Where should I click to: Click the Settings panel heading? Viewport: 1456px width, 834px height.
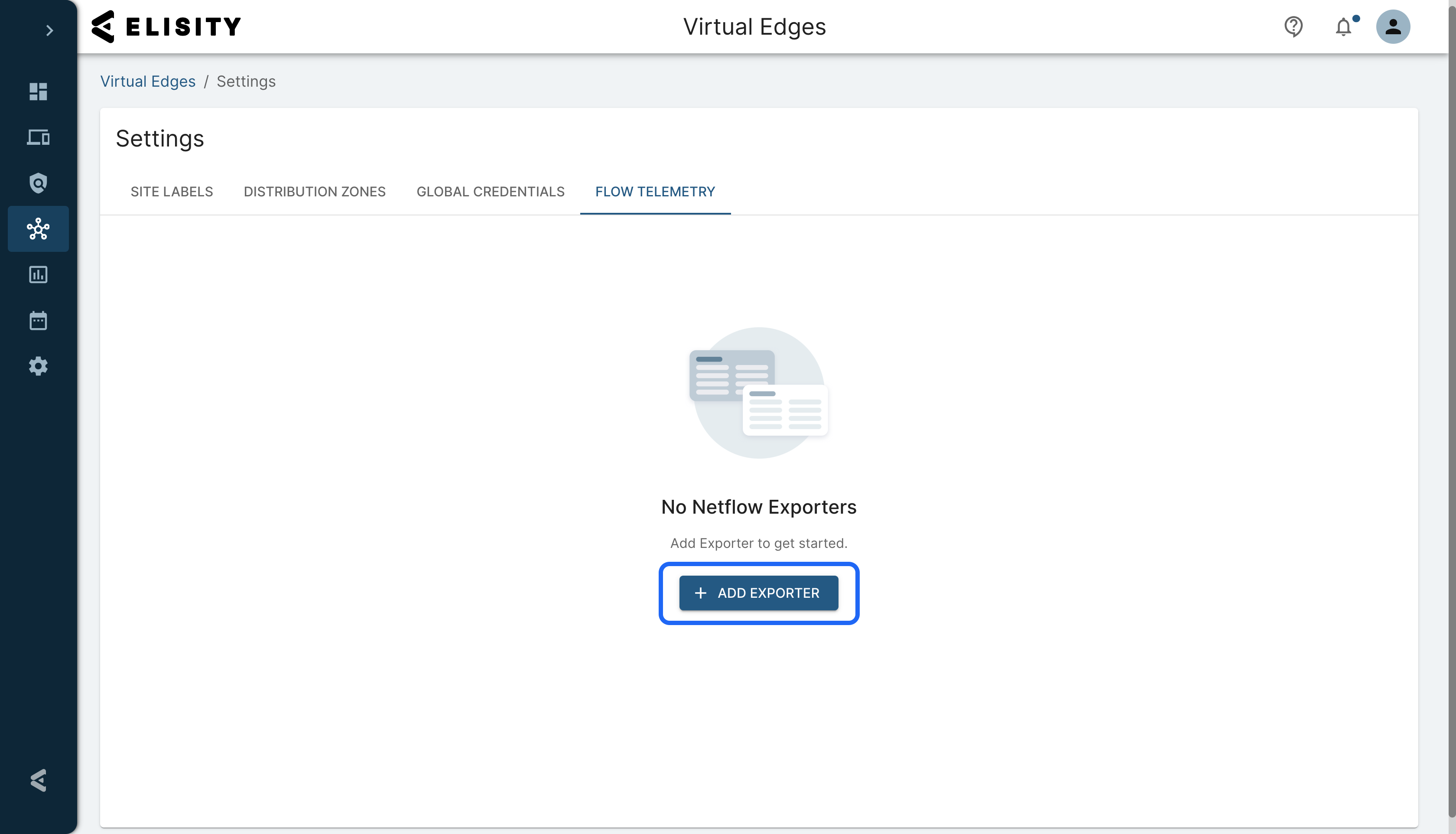[160, 139]
